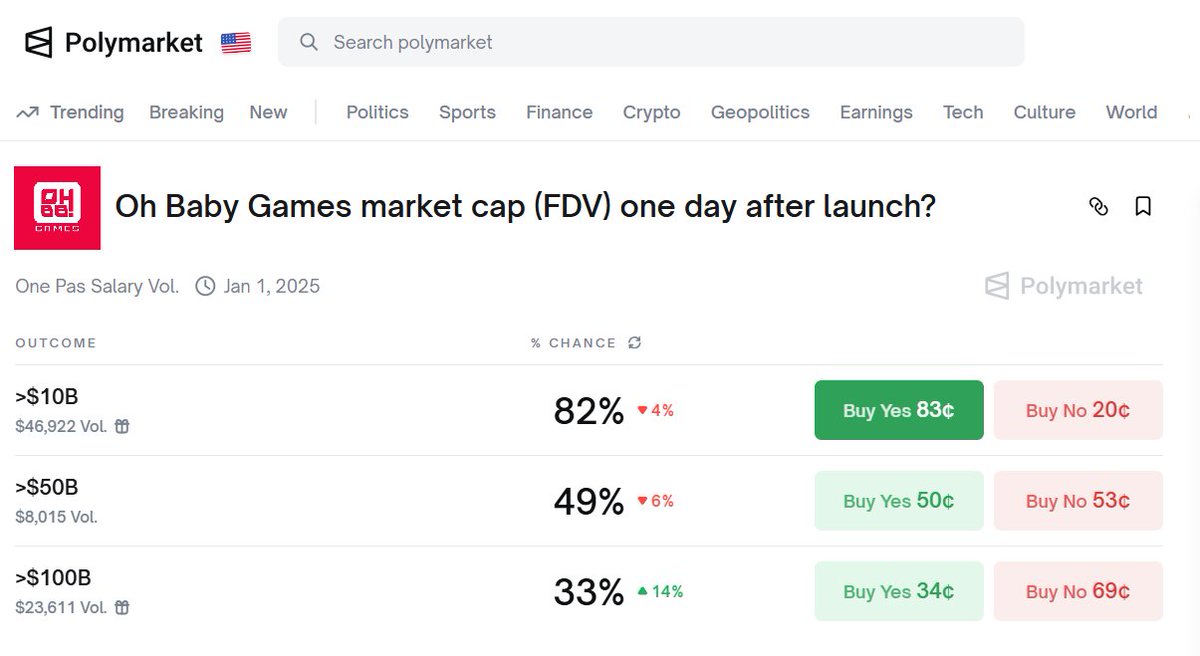The width and height of the screenshot is (1200, 656).
Task: Bookmark this market
Action: [1143, 206]
